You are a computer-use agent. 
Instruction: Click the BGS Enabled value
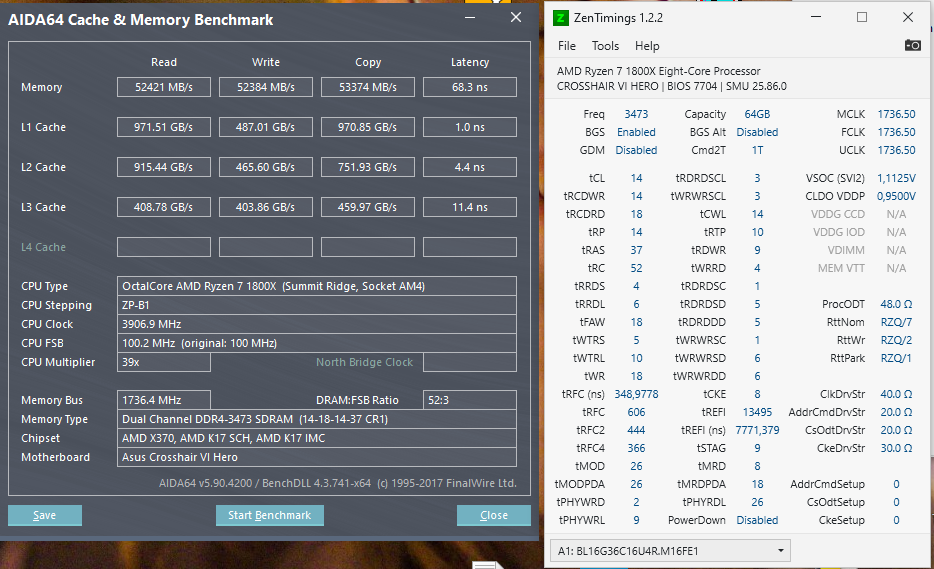[x=636, y=132]
